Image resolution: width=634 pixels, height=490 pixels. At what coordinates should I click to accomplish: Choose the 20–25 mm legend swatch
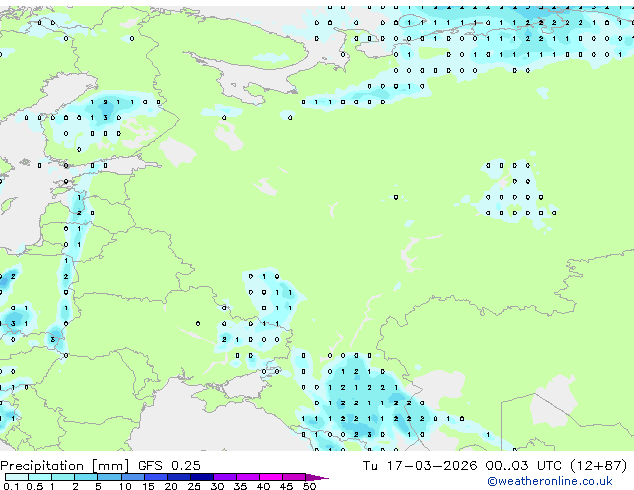[x=178, y=477]
